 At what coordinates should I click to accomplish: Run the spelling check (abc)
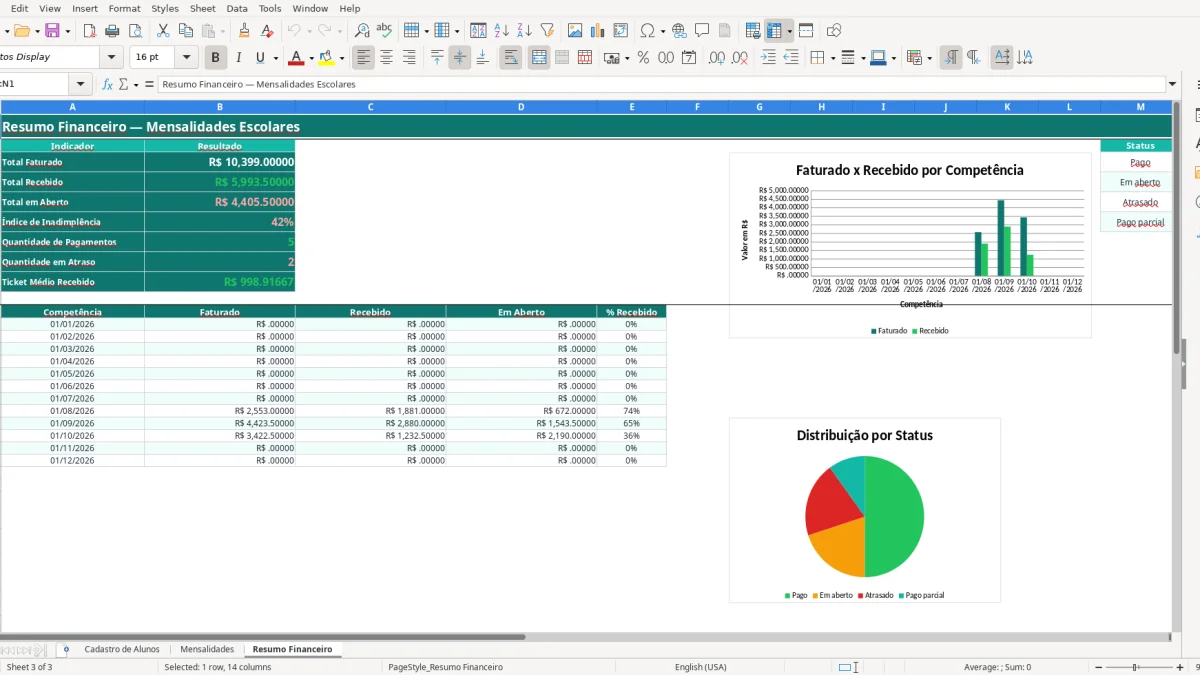click(384, 31)
